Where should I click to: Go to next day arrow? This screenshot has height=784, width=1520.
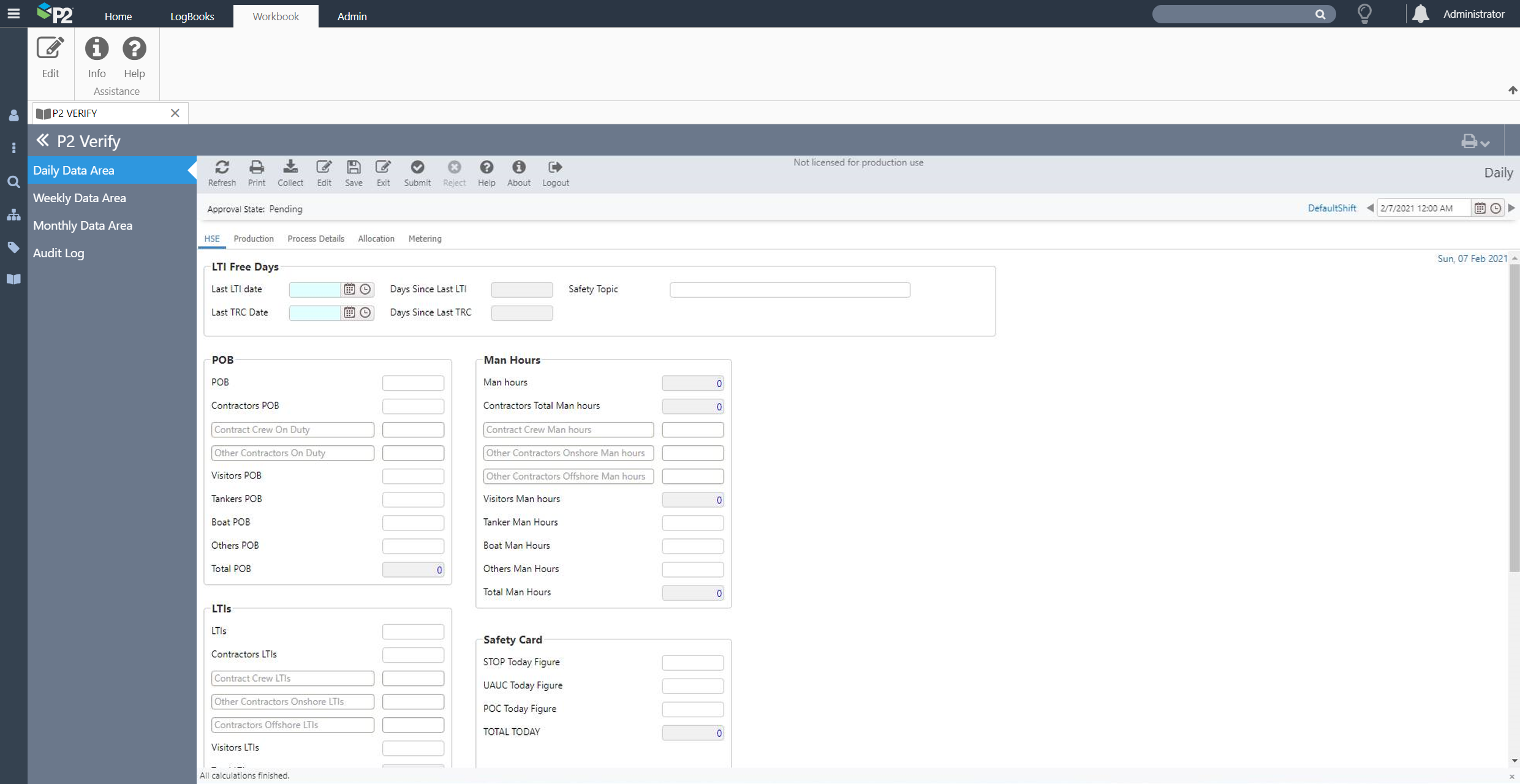point(1511,208)
